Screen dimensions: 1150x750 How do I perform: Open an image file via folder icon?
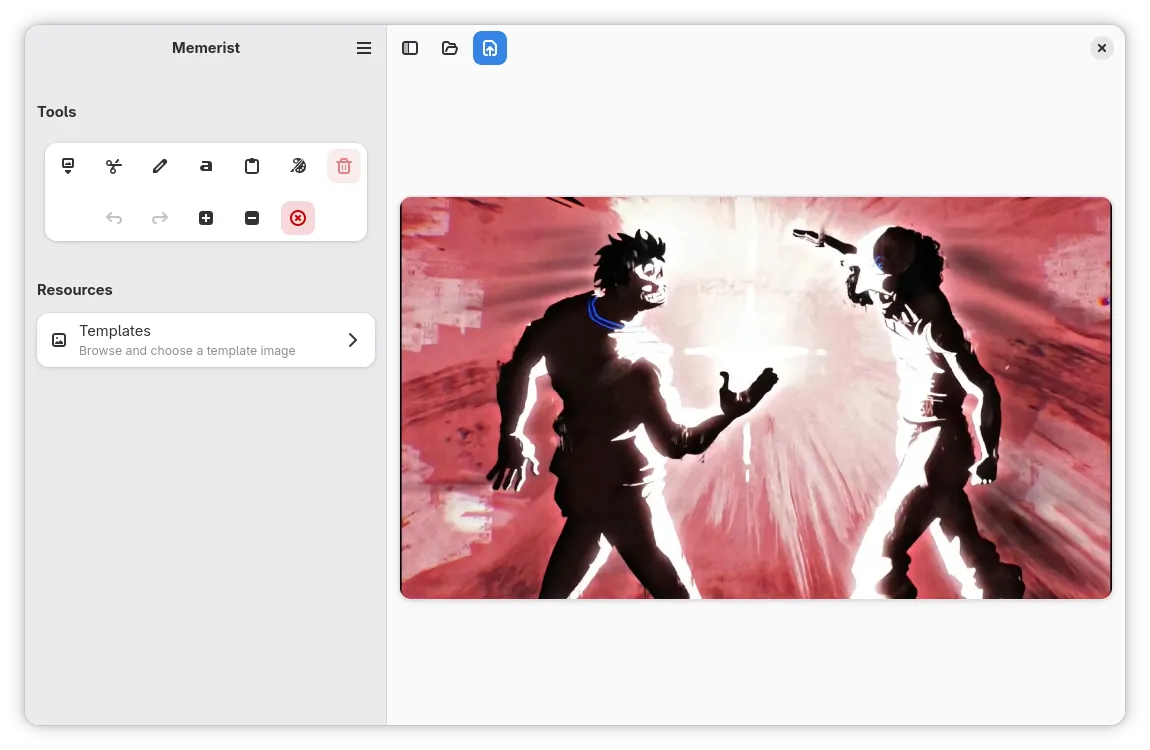pos(450,48)
